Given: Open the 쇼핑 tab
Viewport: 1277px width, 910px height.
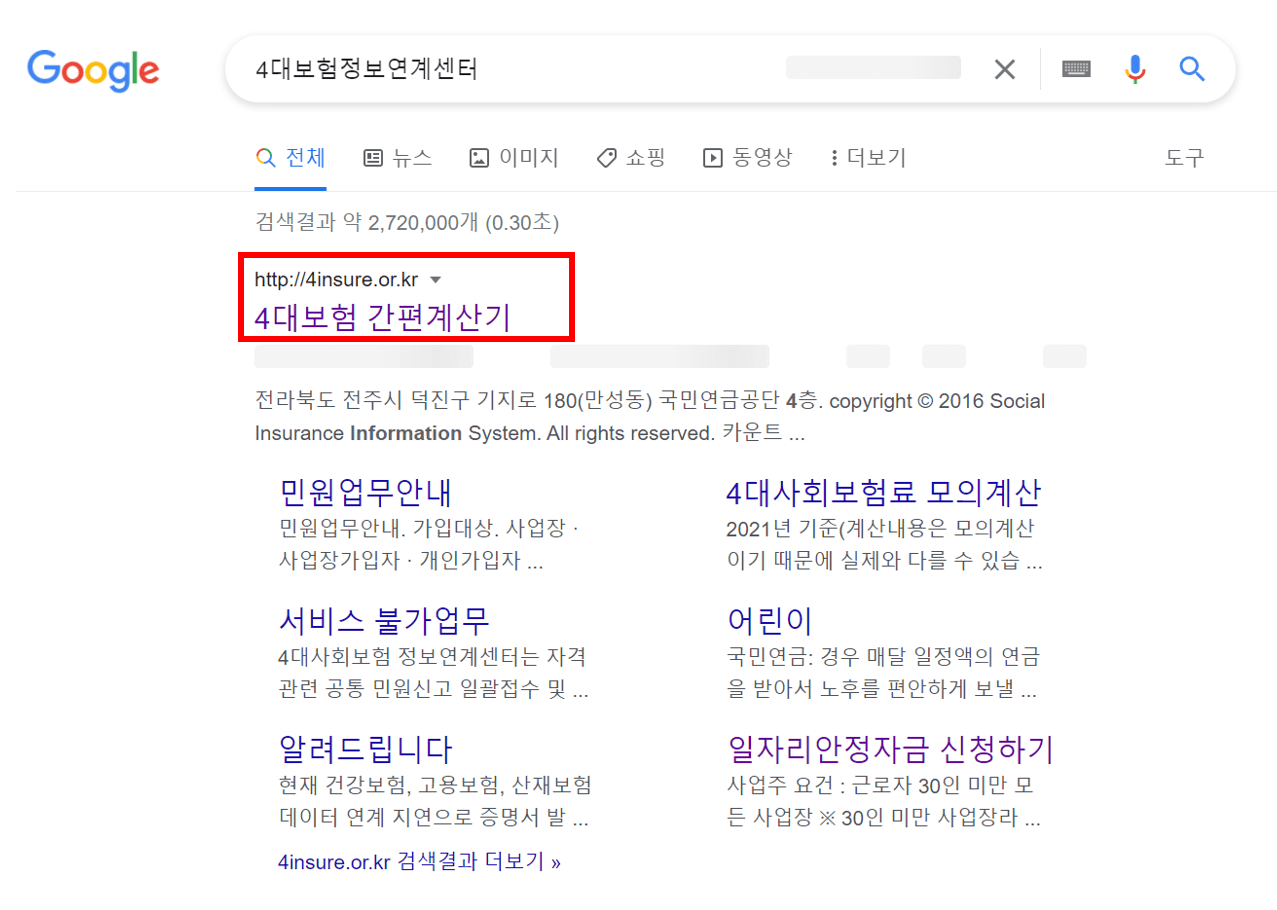Looking at the screenshot, I should (630, 158).
